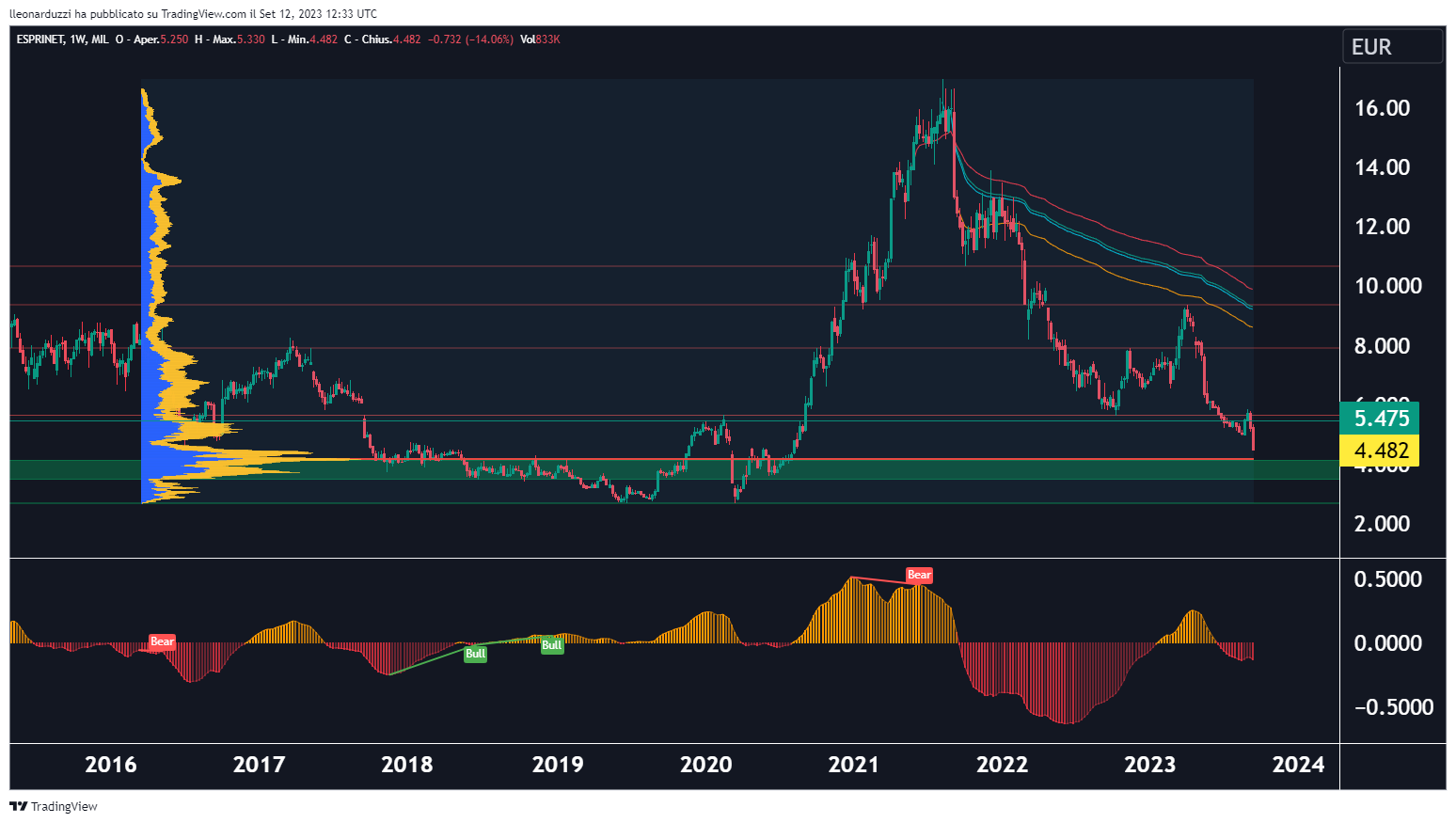
Task: Click the green 5.475 price tag
Action: point(1380,418)
